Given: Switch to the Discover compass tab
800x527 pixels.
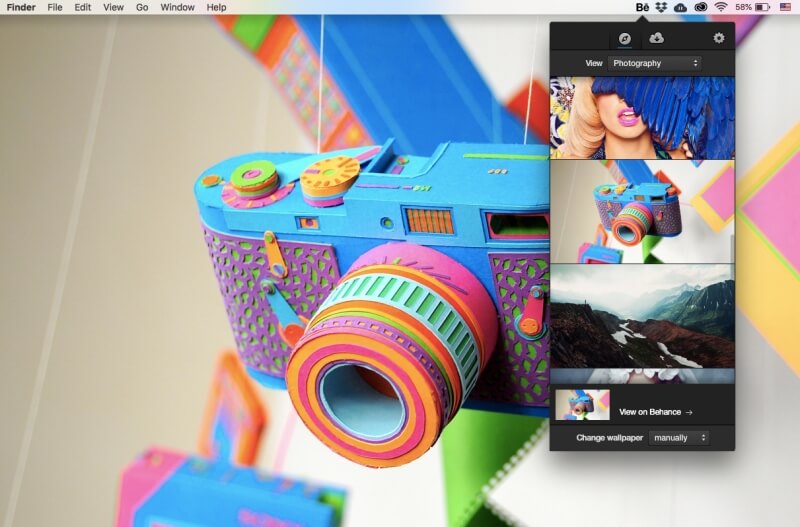Looking at the screenshot, I should click(624, 38).
